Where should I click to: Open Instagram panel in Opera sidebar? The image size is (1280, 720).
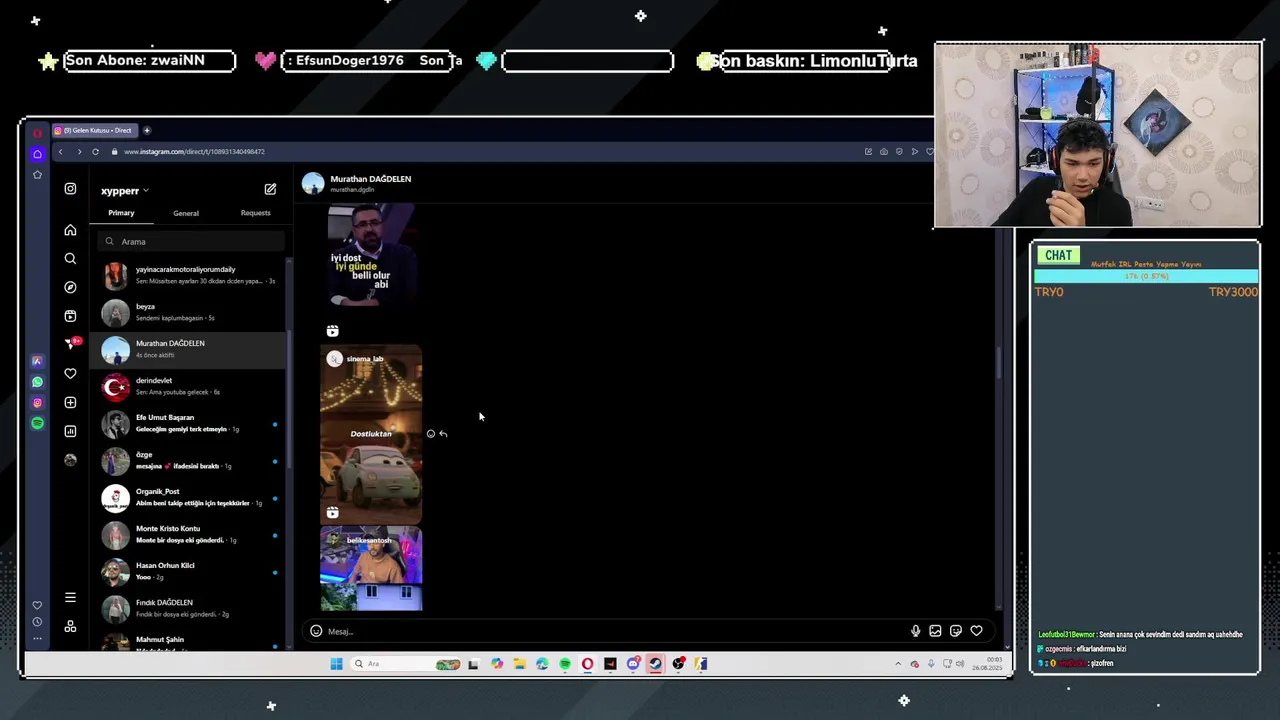pos(37,403)
